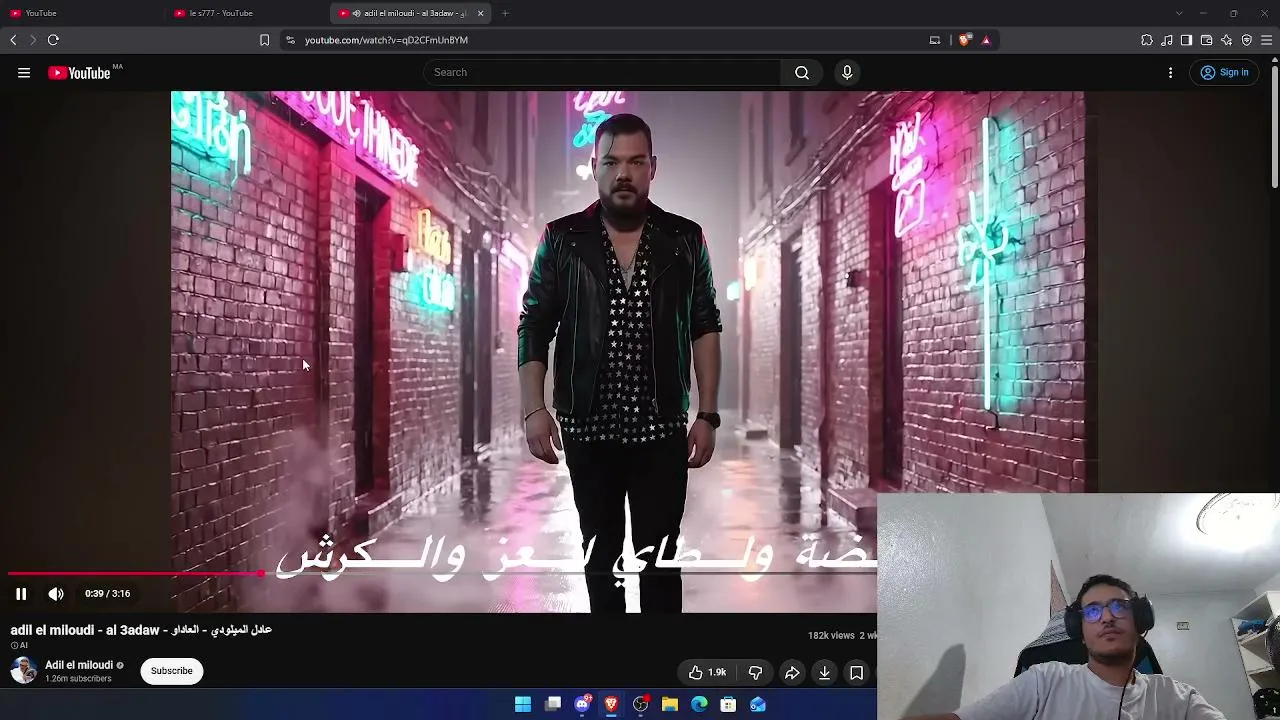Go back in browser history

coord(13,40)
